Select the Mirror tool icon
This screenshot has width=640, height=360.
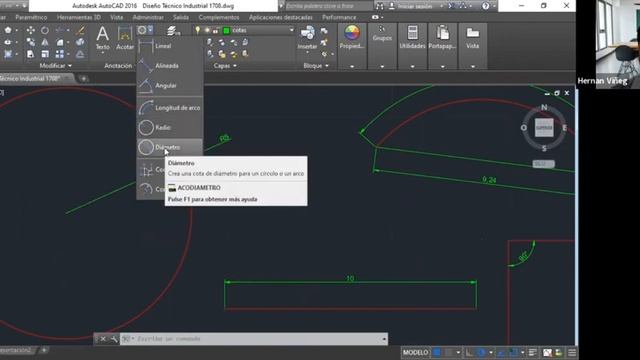click(x=45, y=42)
